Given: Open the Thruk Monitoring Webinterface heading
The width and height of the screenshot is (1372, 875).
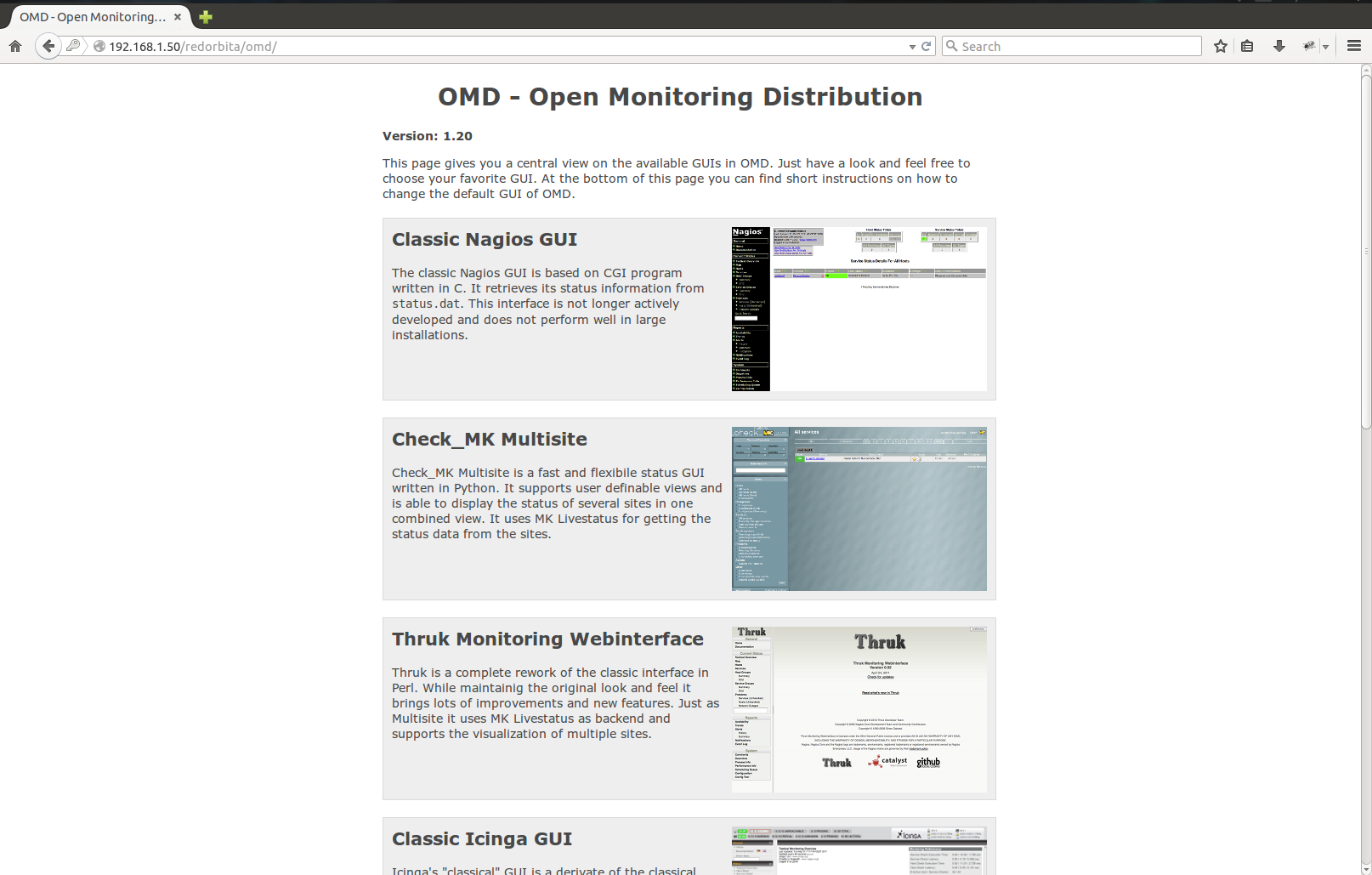Looking at the screenshot, I should [x=547, y=639].
